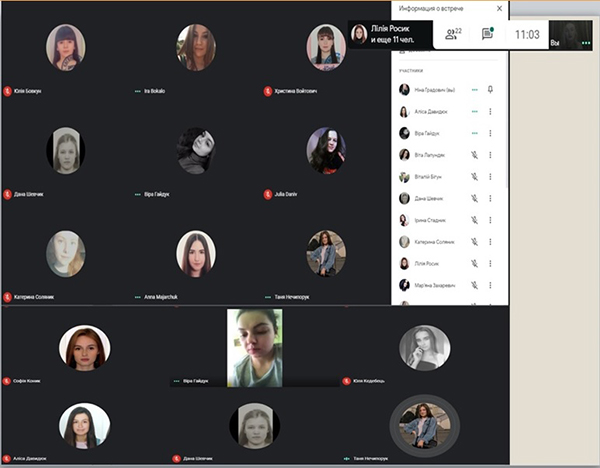Screen dimensions: 600x468
Task: Click the audio indicator dots in the Віра Гайдук list row
Action: pos(474,134)
